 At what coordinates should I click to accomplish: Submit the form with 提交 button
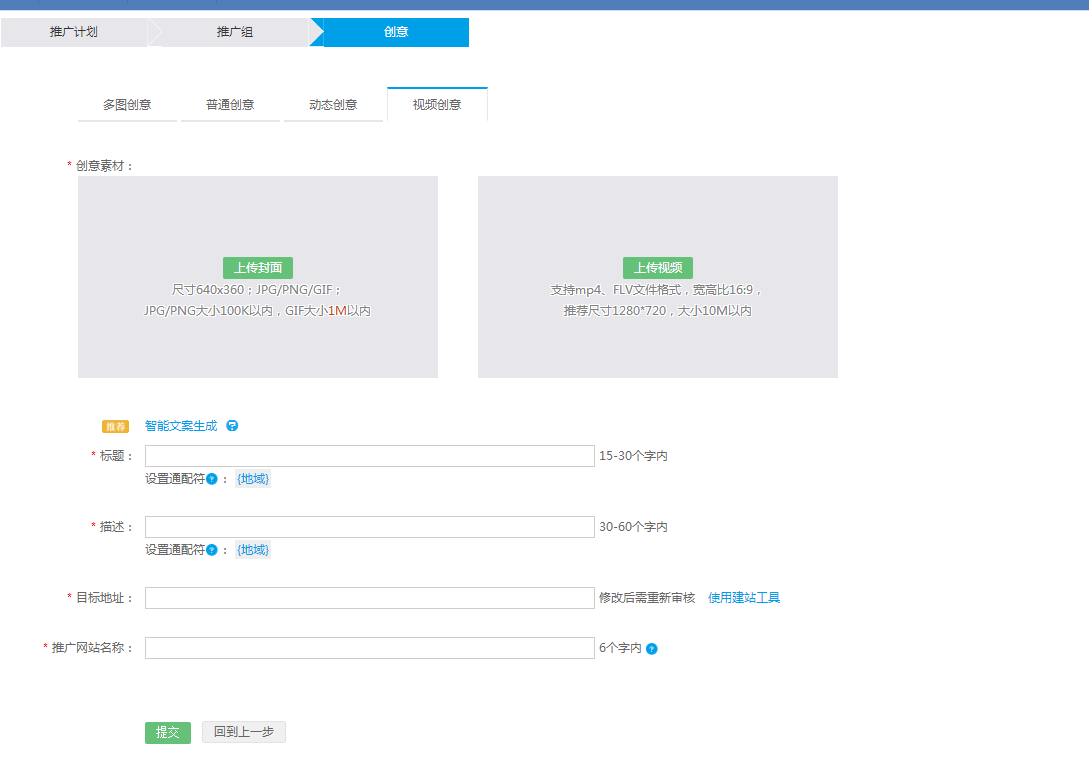coord(167,731)
